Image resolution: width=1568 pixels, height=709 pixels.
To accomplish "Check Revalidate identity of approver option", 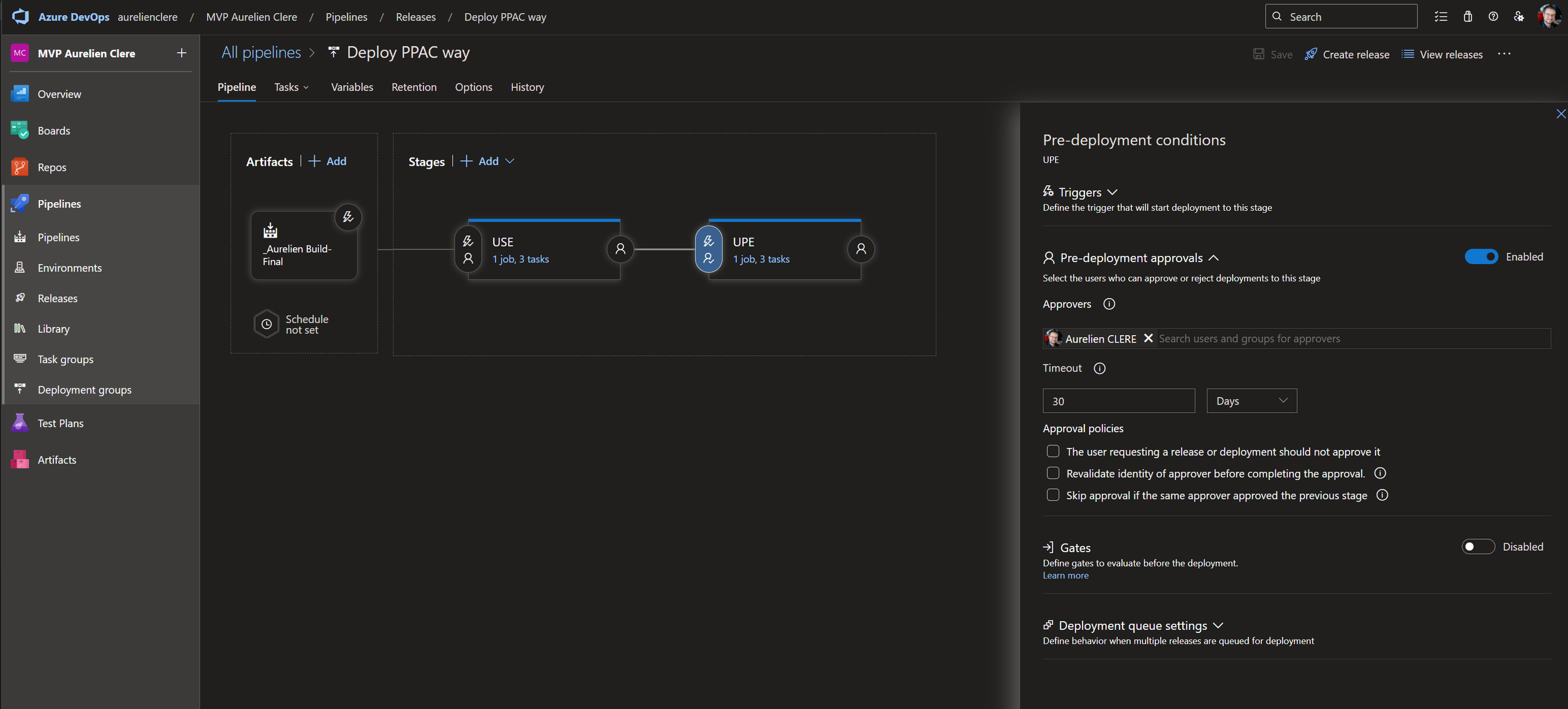I will (x=1053, y=473).
